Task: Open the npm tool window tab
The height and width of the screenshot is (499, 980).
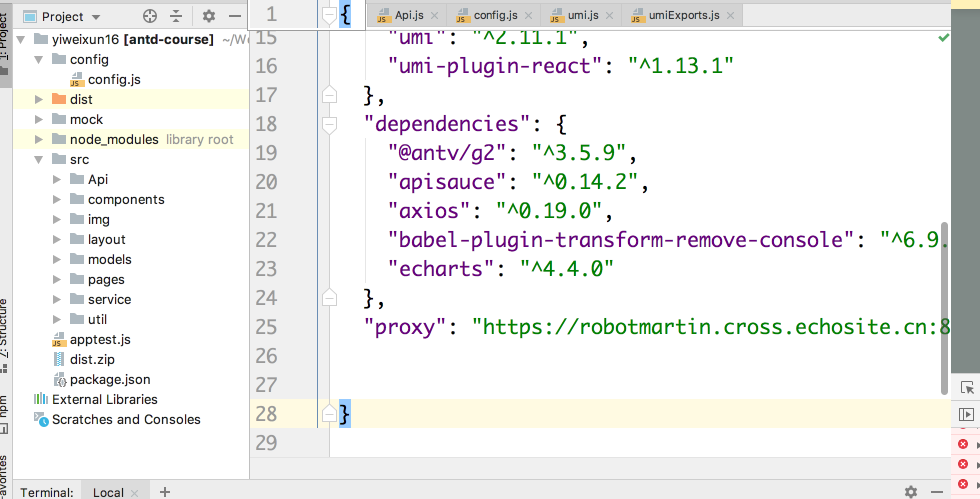Action: (5, 414)
